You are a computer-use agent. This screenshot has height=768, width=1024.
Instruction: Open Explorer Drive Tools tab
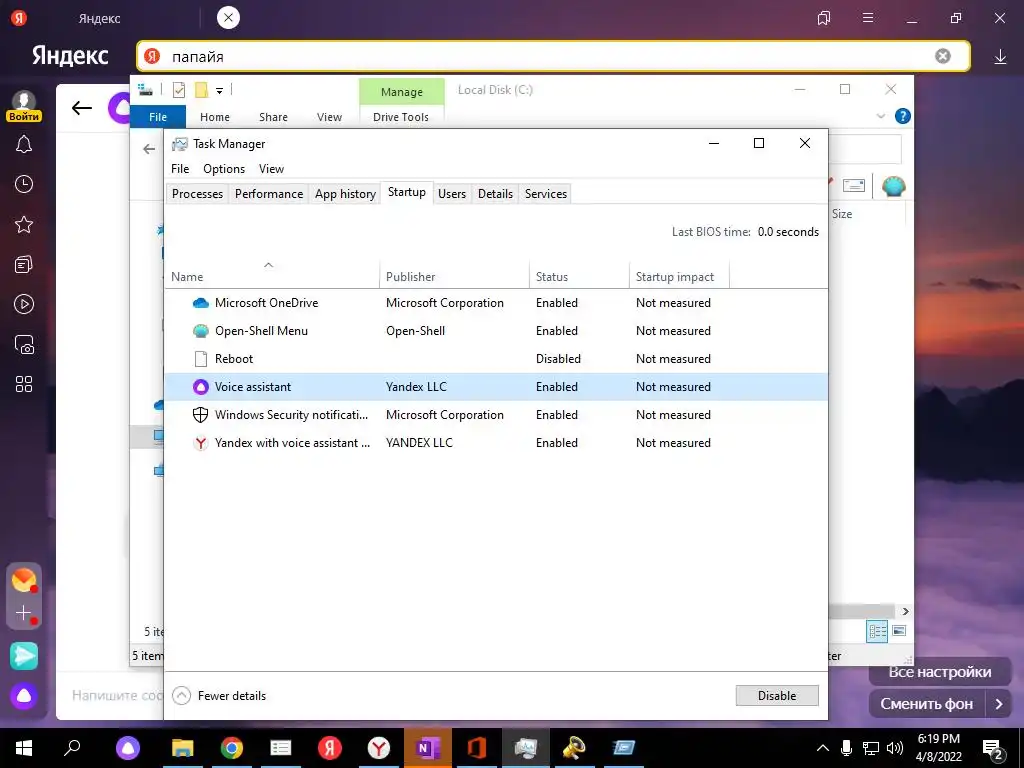[x=401, y=117]
